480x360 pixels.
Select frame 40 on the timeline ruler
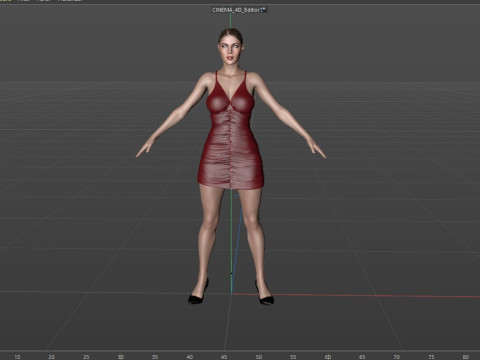[x=190, y=357]
